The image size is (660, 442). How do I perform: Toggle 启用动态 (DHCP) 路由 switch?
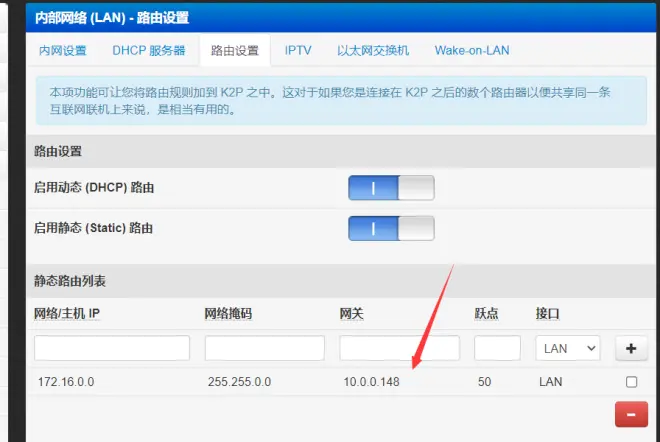391,188
